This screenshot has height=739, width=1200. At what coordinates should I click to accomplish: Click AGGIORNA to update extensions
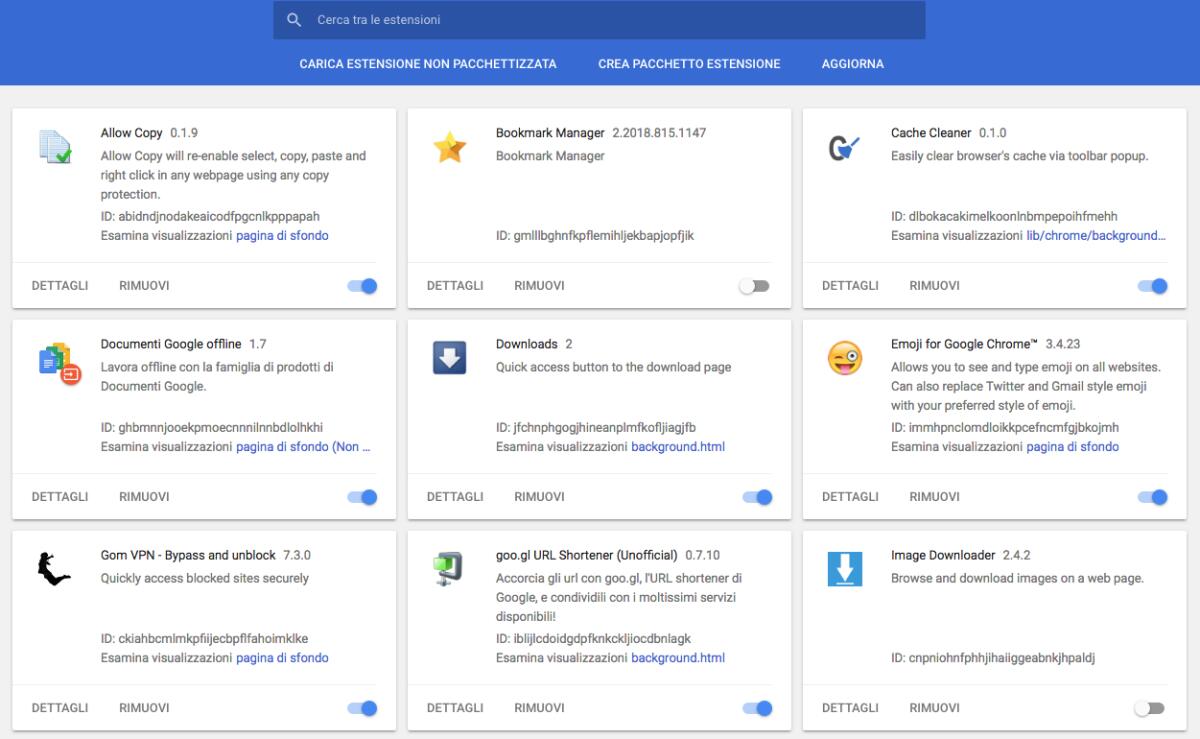[853, 63]
